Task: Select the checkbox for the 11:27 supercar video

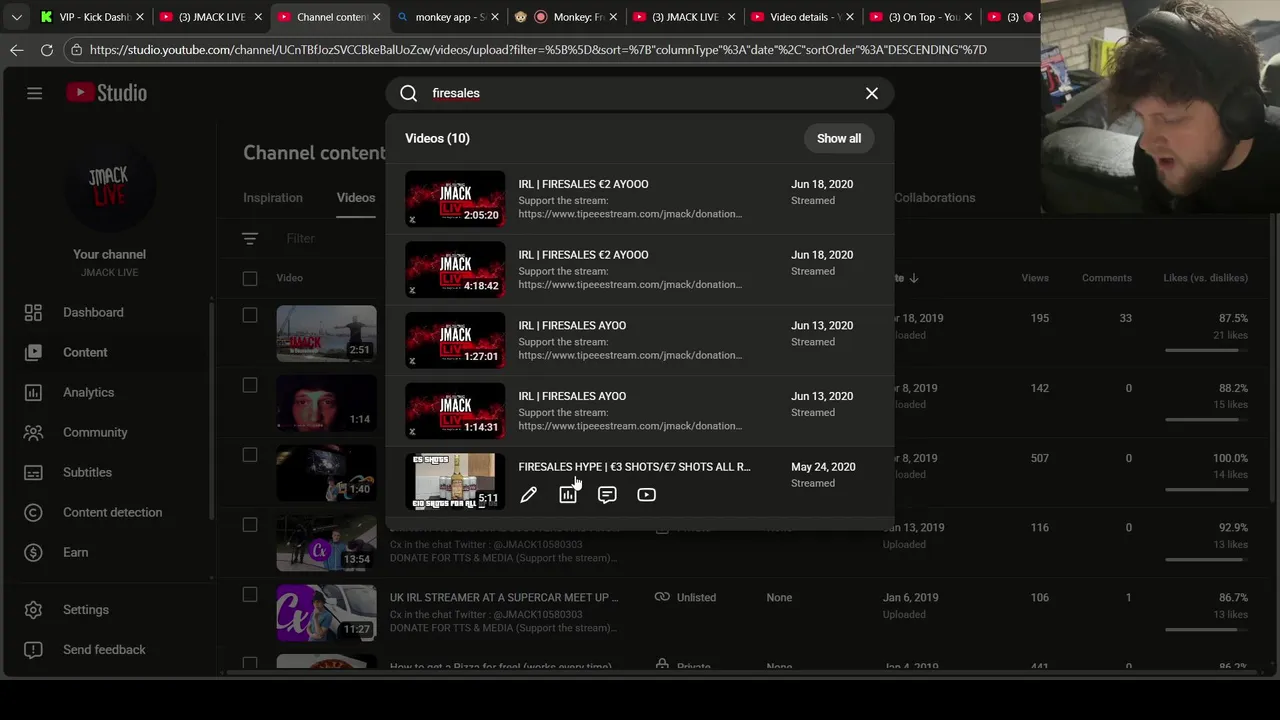Action: [x=250, y=595]
